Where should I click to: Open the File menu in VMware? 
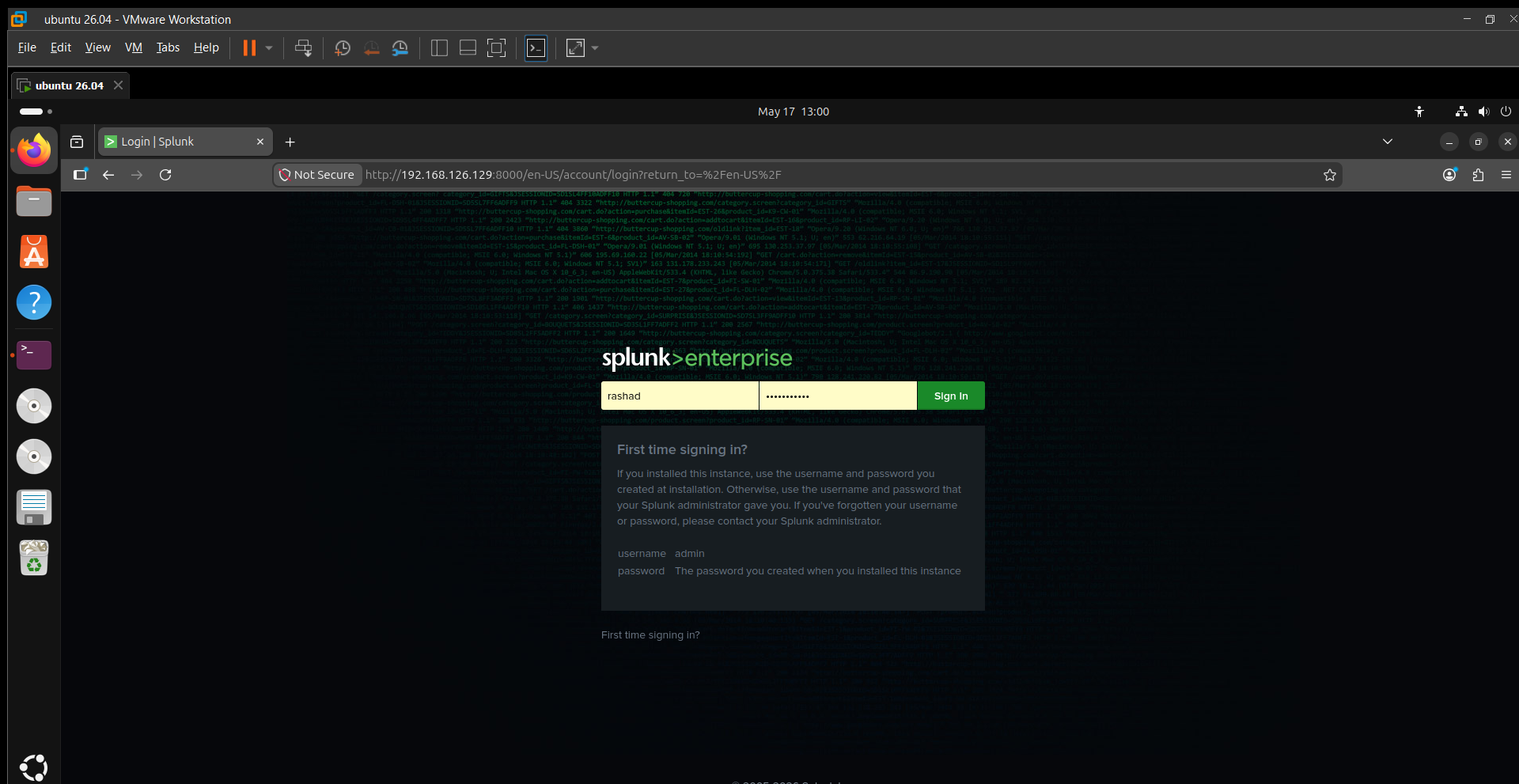(27, 47)
